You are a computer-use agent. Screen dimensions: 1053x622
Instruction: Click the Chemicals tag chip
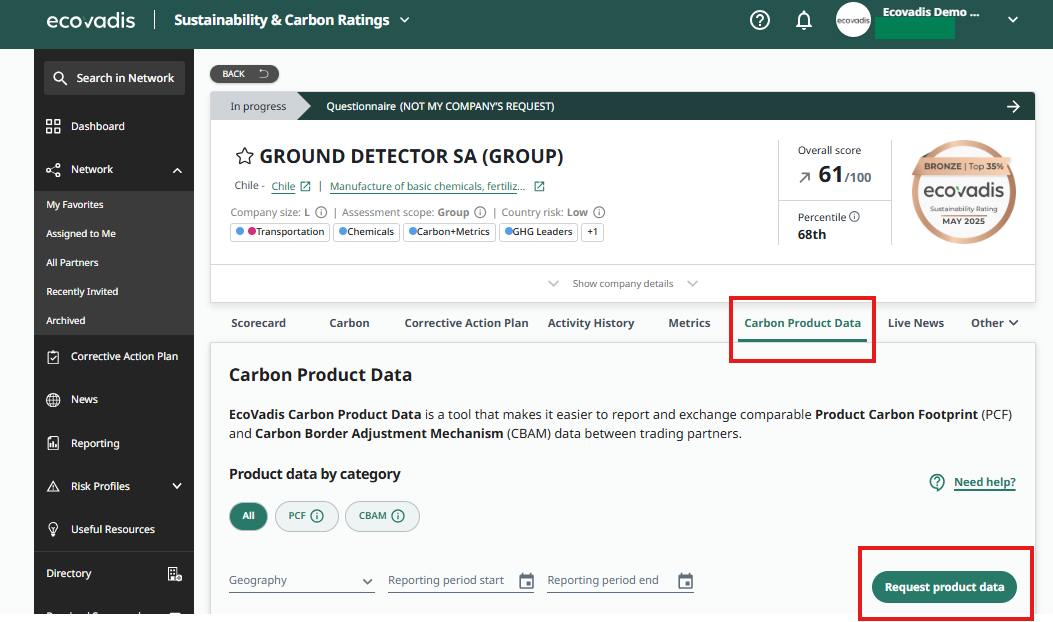click(367, 232)
